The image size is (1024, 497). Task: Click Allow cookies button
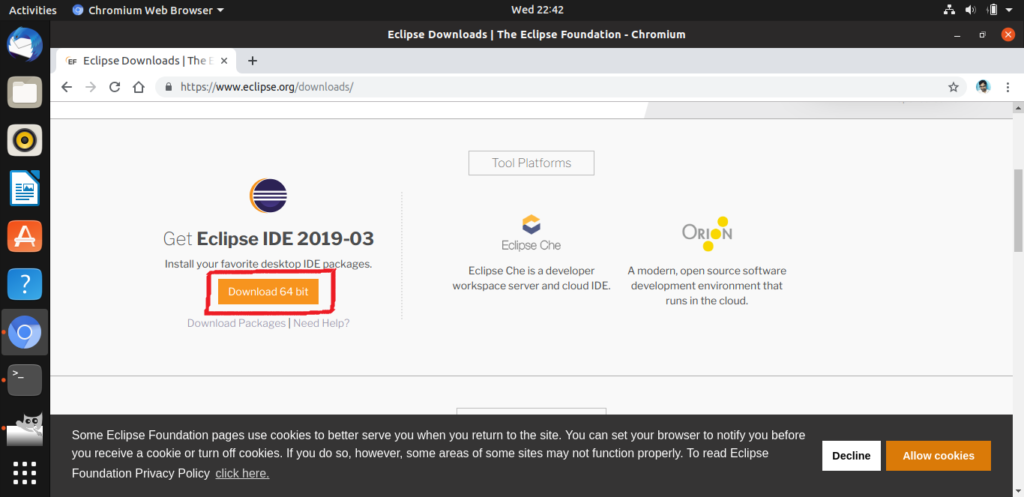click(938, 456)
